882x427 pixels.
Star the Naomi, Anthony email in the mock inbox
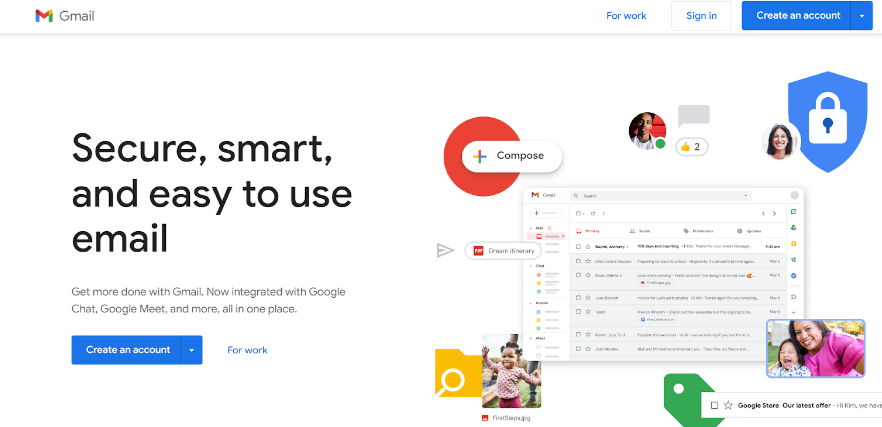[x=588, y=246]
